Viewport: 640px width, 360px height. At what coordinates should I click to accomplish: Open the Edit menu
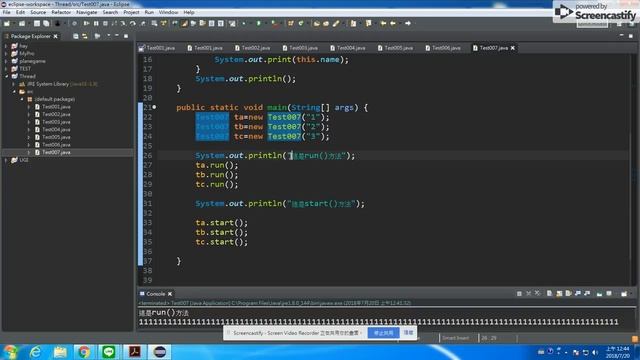[x=20, y=12]
